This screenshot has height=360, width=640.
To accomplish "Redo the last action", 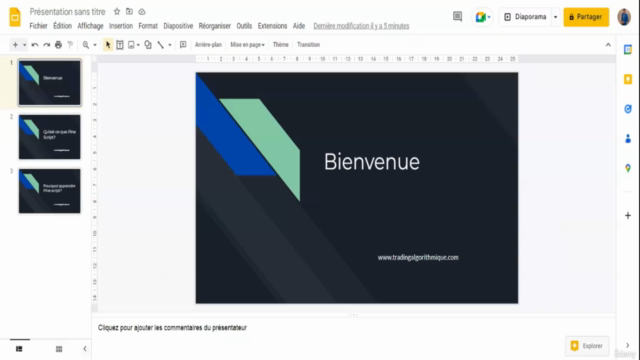I will 47,45.
